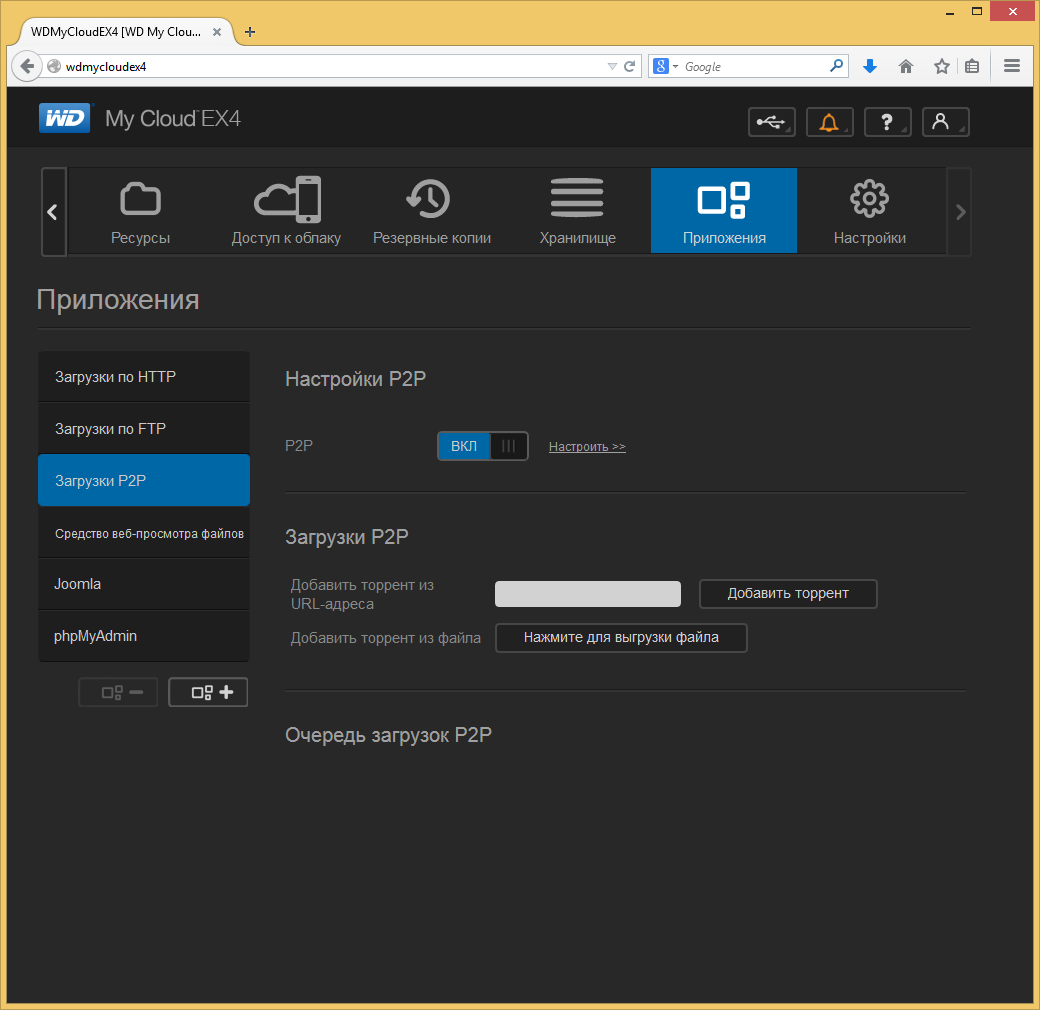1040x1010 pixels.
Task: Open the user account icon
Action: pos(945,122)
